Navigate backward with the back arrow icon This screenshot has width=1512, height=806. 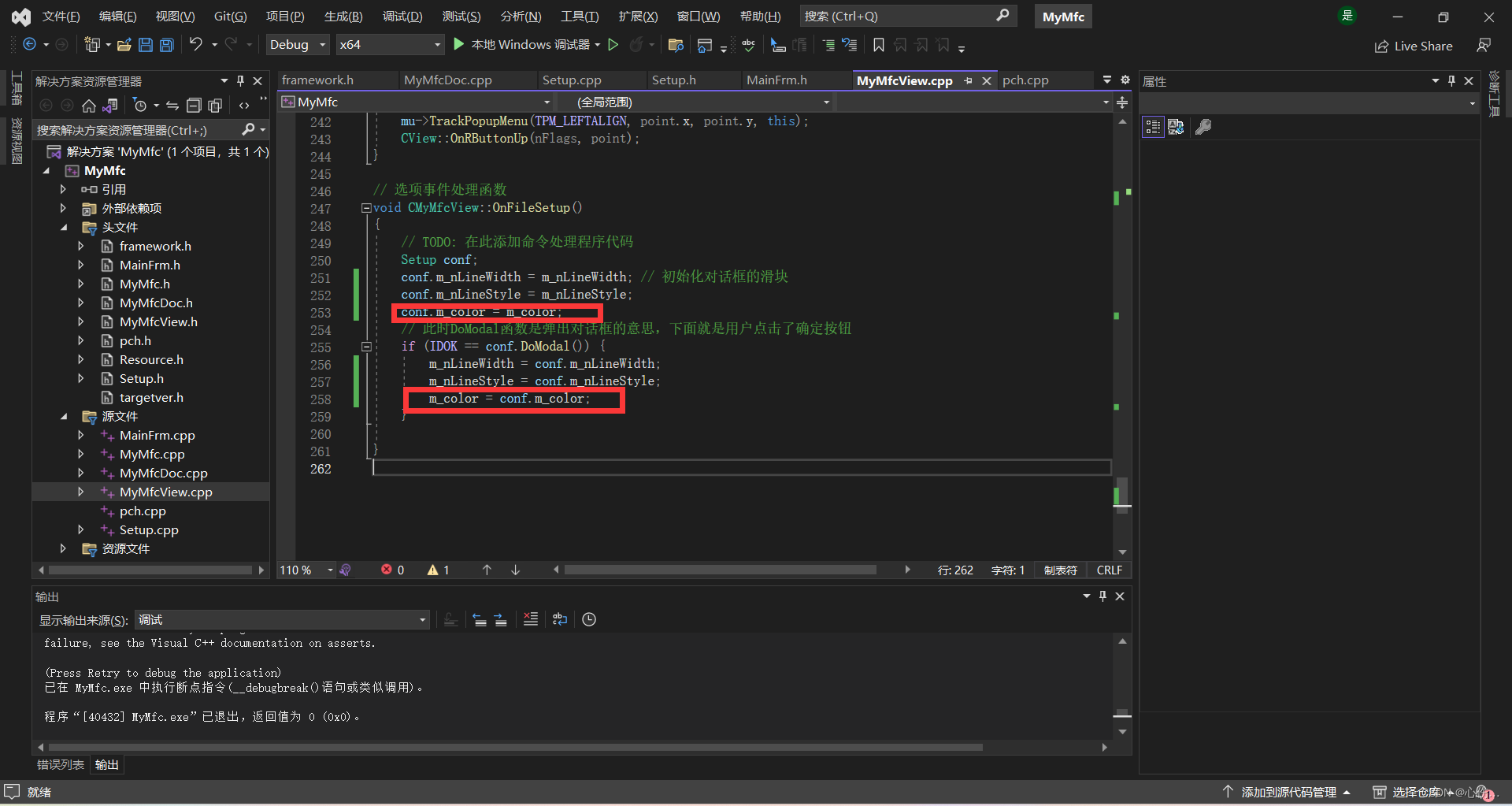point(29,45)
